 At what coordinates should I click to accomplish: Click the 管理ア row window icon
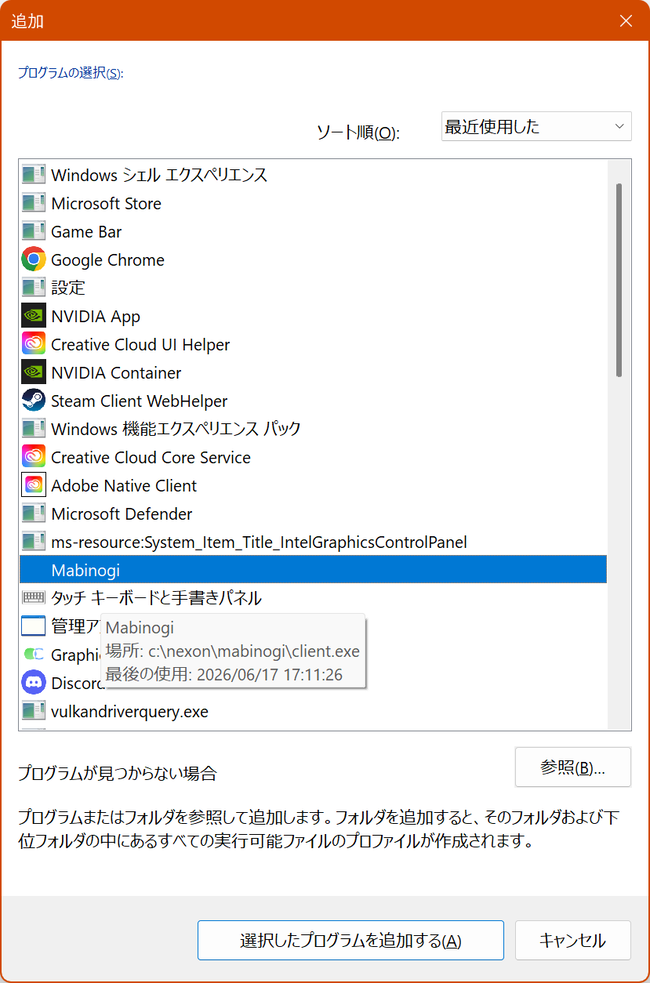33,626
